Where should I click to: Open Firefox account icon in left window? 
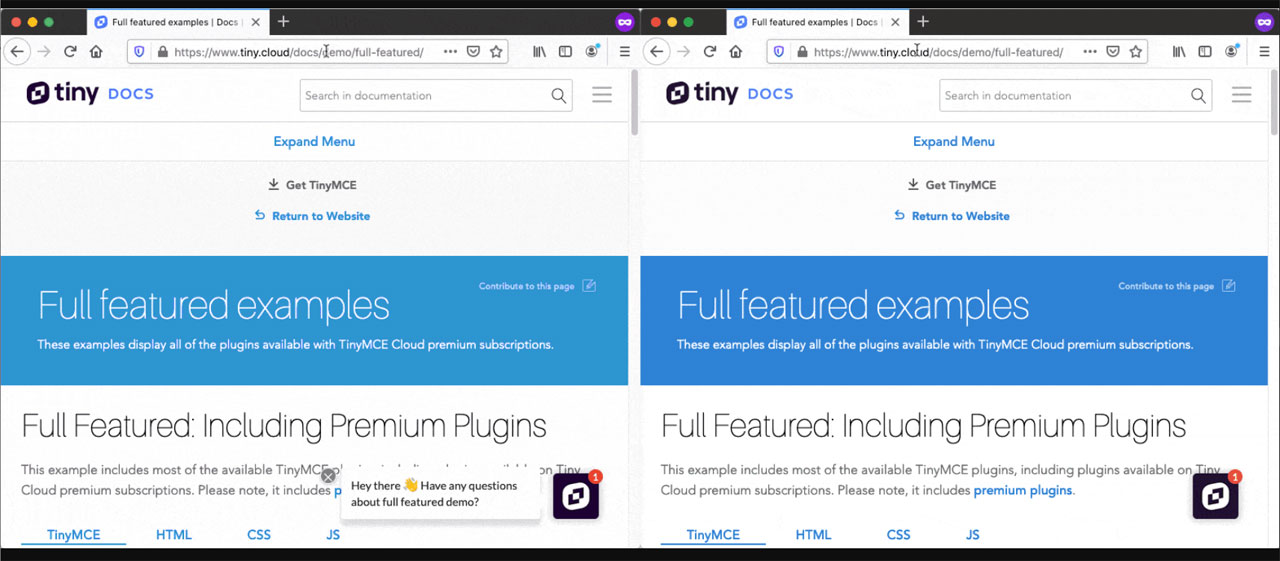point(591,51)
